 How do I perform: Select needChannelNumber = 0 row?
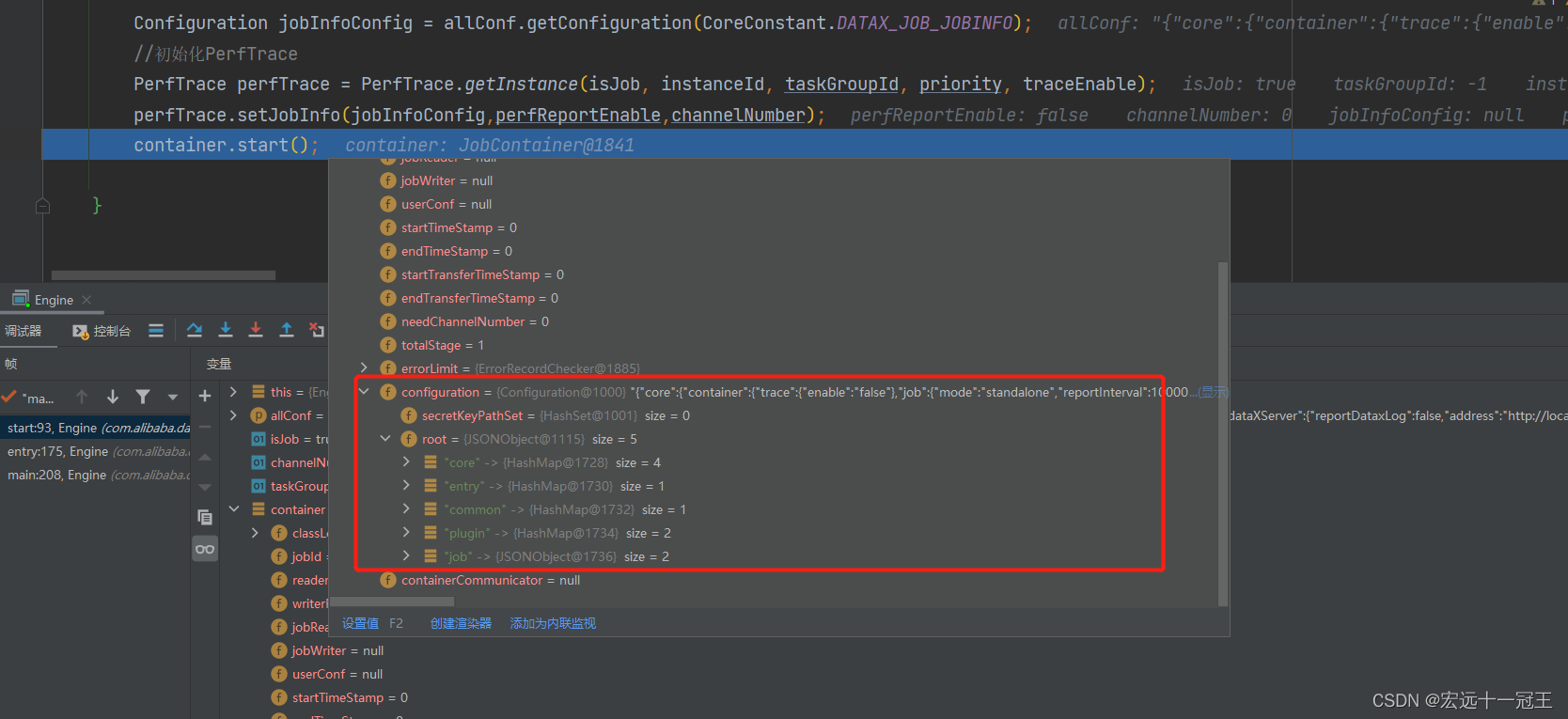[x=475, y=321]
